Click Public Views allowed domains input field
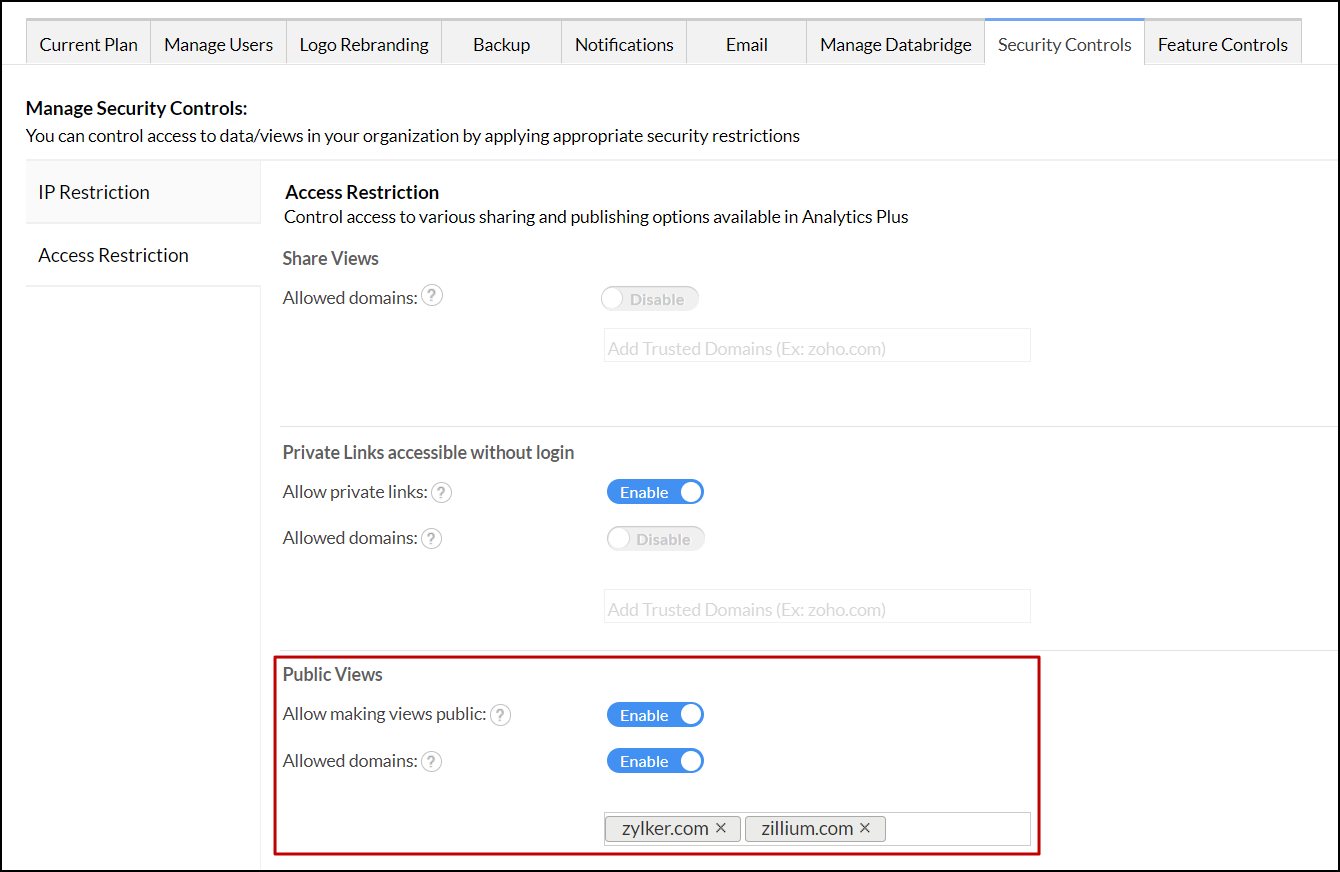The image size is (1340, 872). point(955,829)
